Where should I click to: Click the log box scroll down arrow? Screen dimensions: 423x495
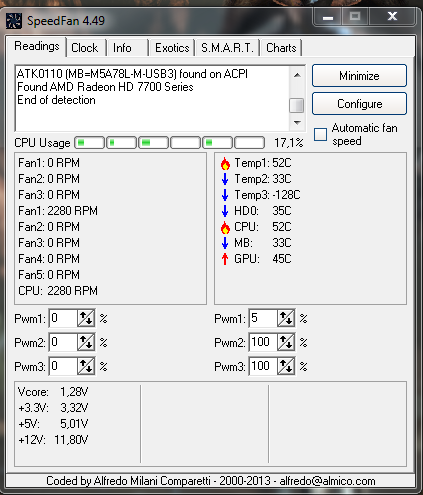click(297, 123)
